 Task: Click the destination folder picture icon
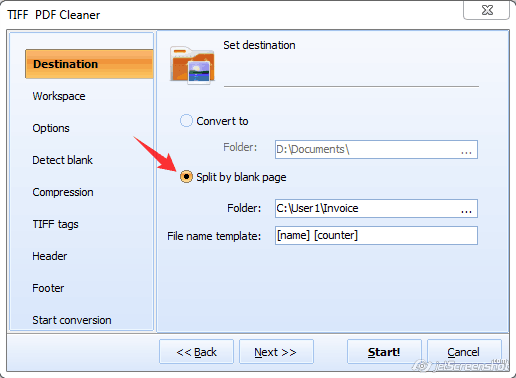coord(192,65)
